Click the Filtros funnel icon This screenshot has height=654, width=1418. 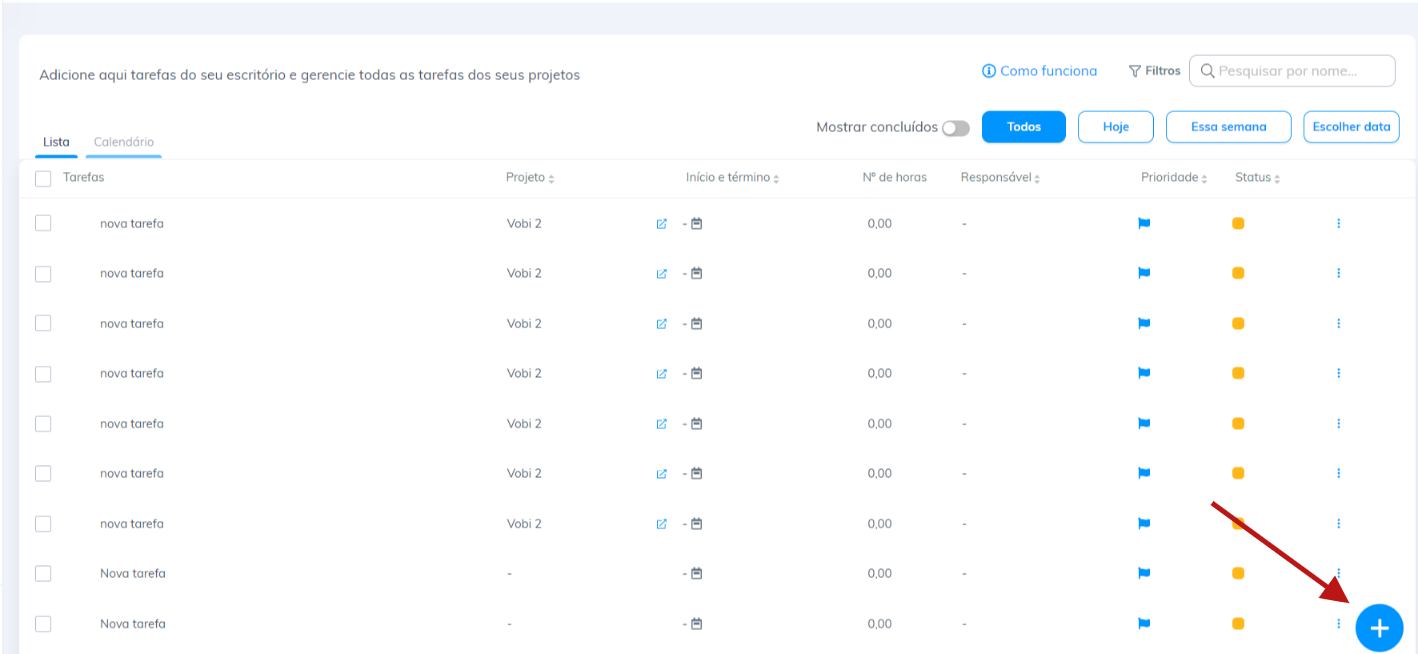point(1135,71)
